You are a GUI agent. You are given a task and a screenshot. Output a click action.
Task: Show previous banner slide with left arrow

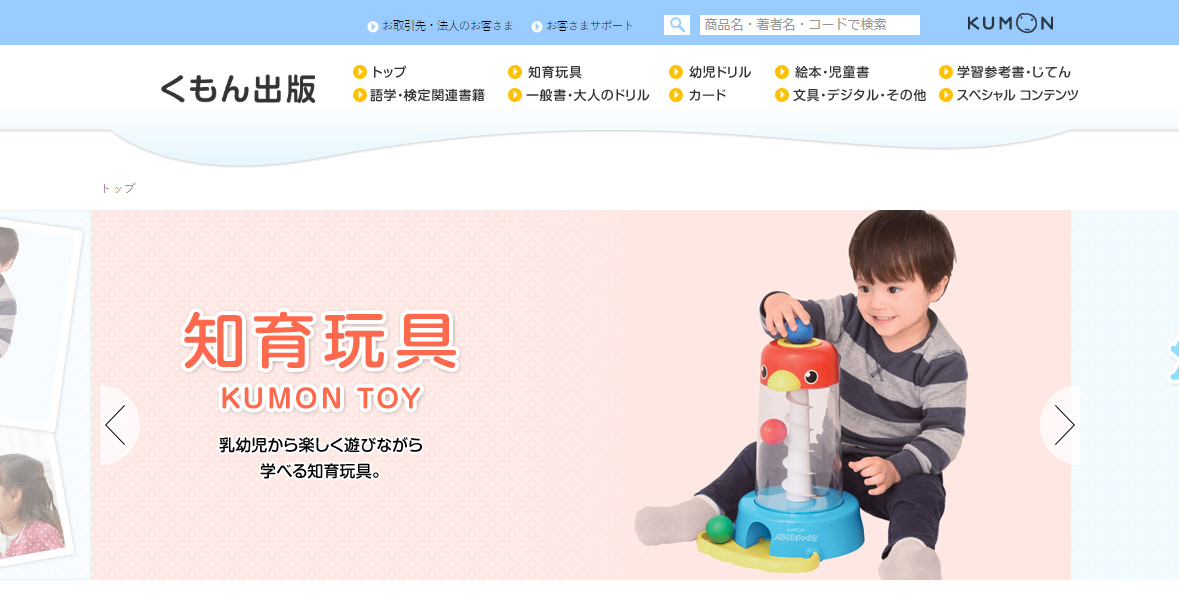click(118, 425)
